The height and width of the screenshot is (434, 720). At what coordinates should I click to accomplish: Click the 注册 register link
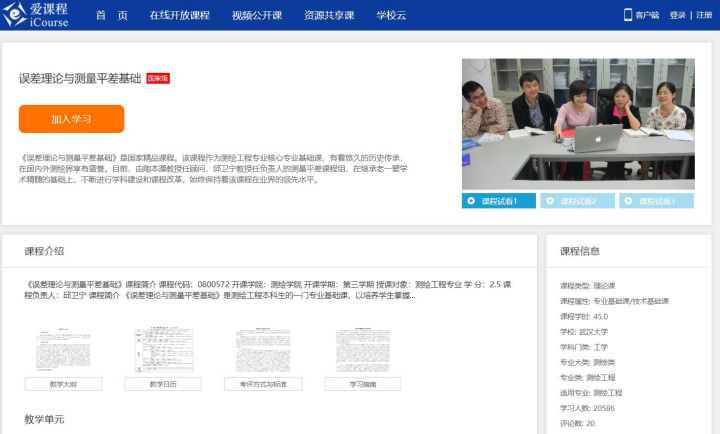pyautogui.click(x=704, y=15)
